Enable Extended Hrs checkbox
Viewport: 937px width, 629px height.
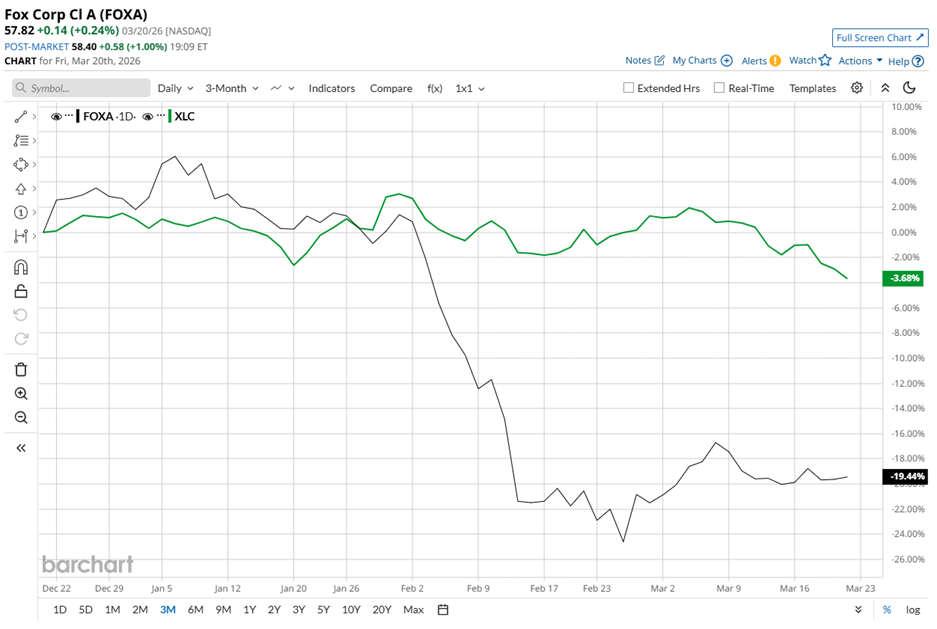coord(628,88)
